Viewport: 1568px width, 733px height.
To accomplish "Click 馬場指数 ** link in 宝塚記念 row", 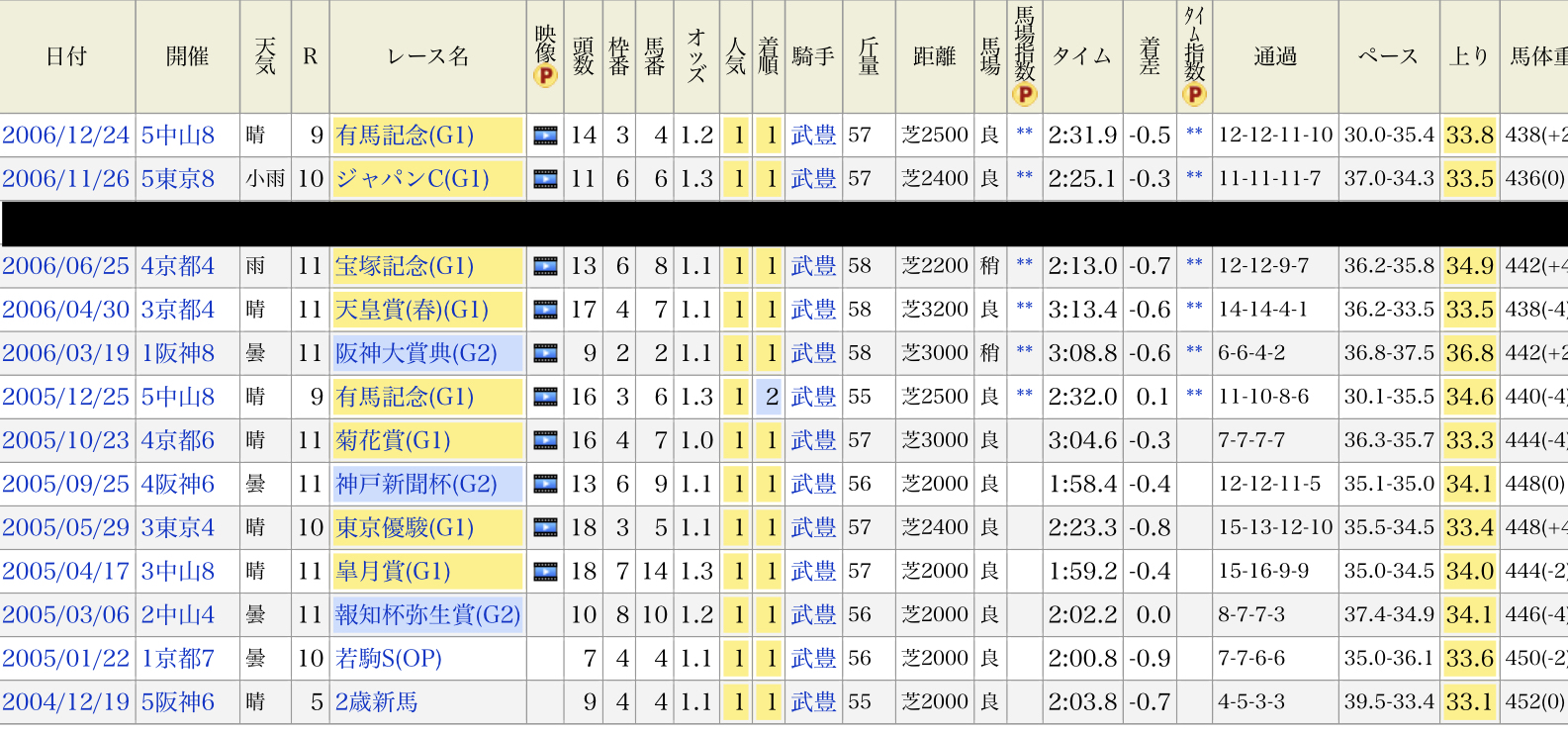I will pos(1025,265).
